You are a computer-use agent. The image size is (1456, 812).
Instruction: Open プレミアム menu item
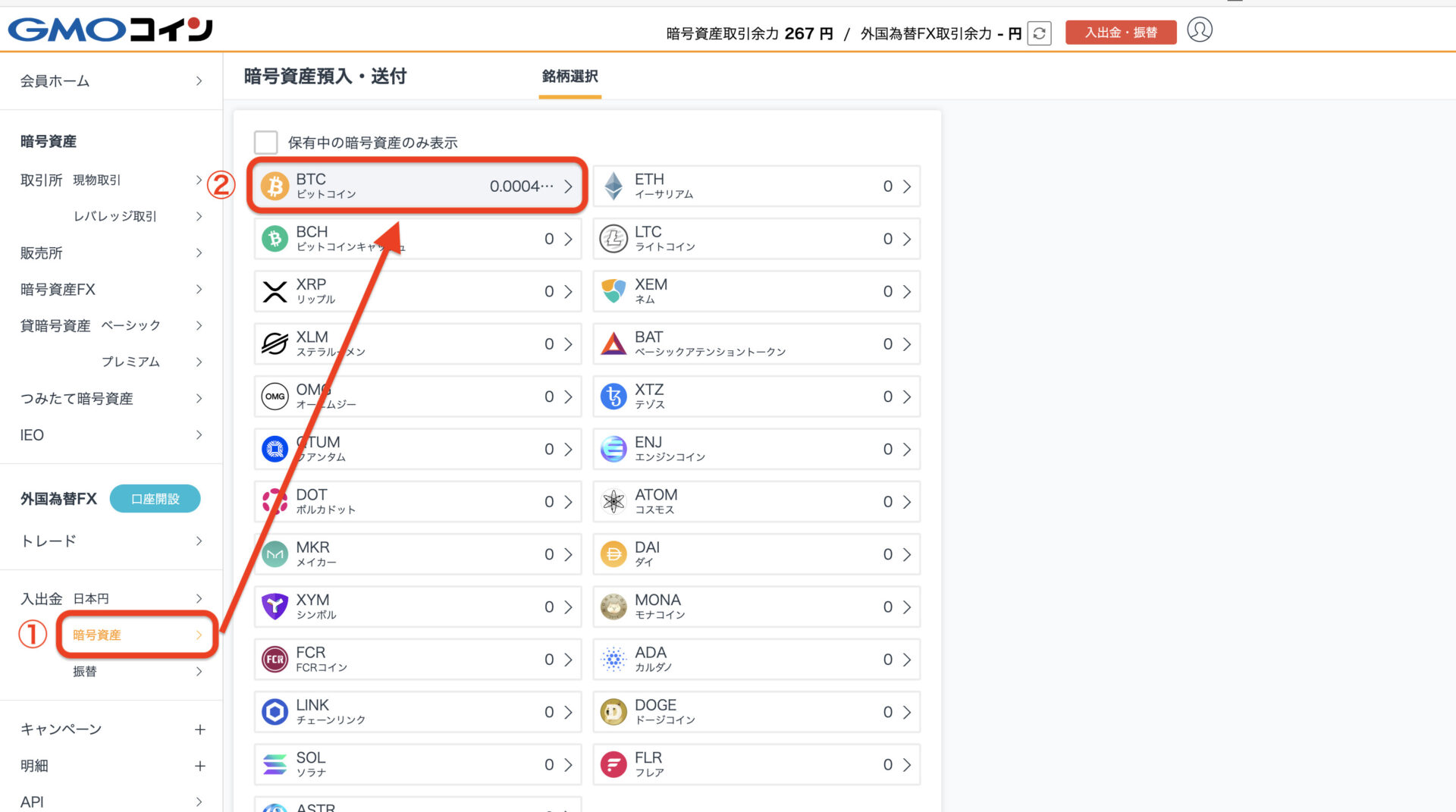pyautogui.click(x=152, y=362)
